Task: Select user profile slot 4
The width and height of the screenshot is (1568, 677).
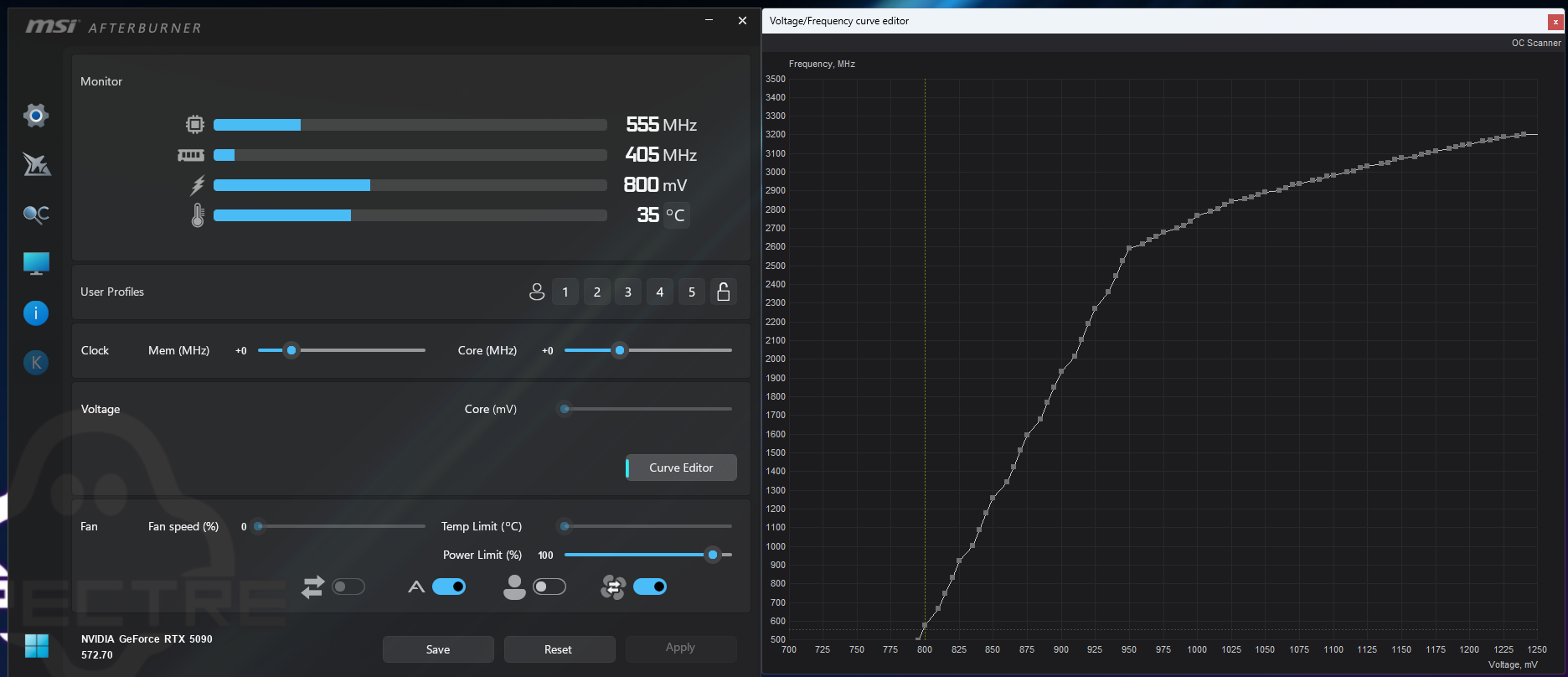Action: click(660, 292)
